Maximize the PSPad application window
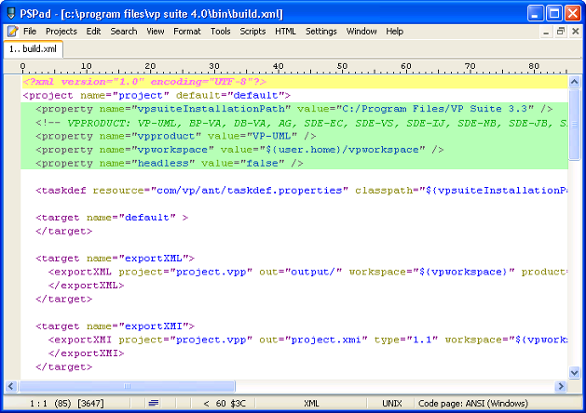The height and width of the screenshot is (413, 586). 554,14
